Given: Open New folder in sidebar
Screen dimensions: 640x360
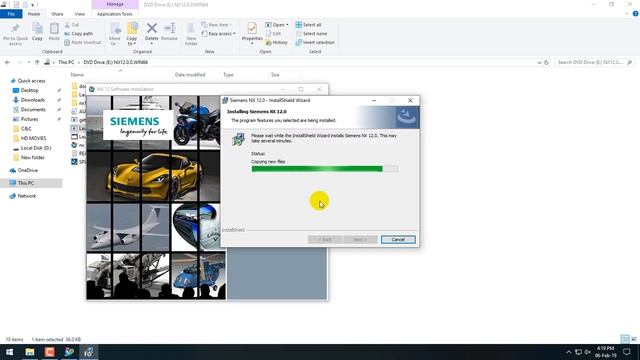Looking at the screenshot, I should click(32, 158).
